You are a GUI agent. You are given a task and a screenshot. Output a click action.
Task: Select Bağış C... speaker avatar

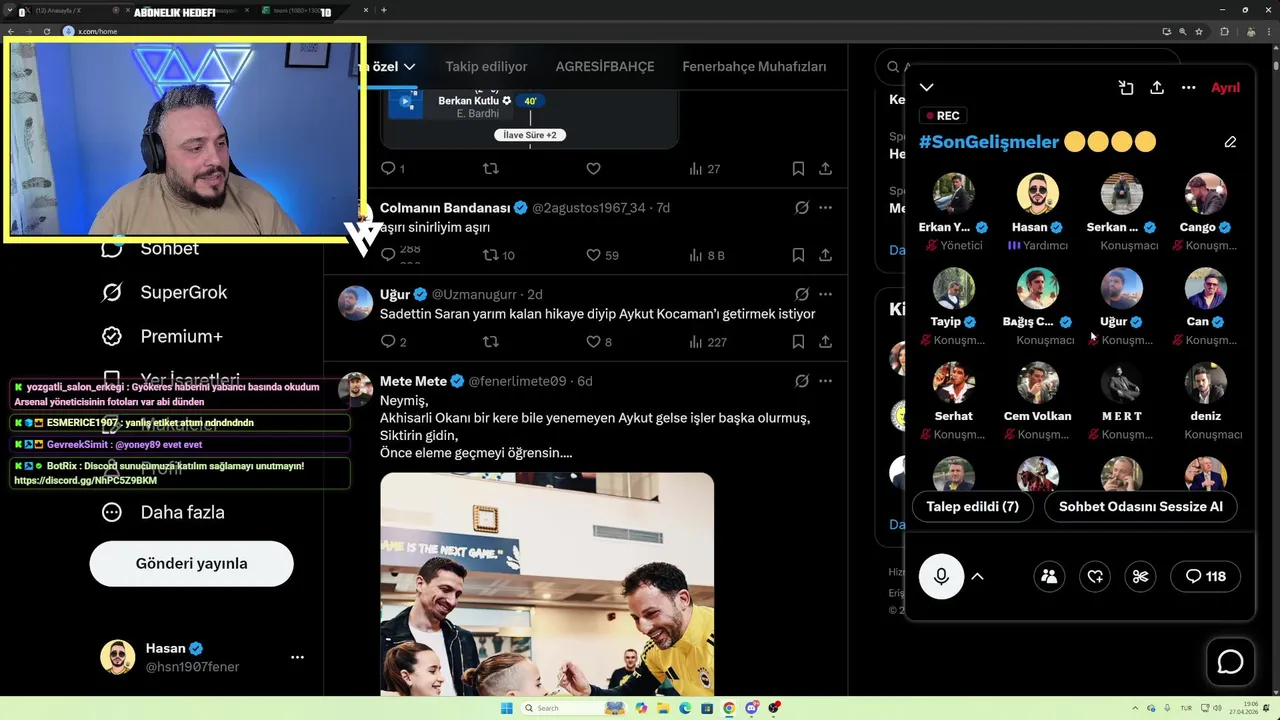tap(1038, 289)
